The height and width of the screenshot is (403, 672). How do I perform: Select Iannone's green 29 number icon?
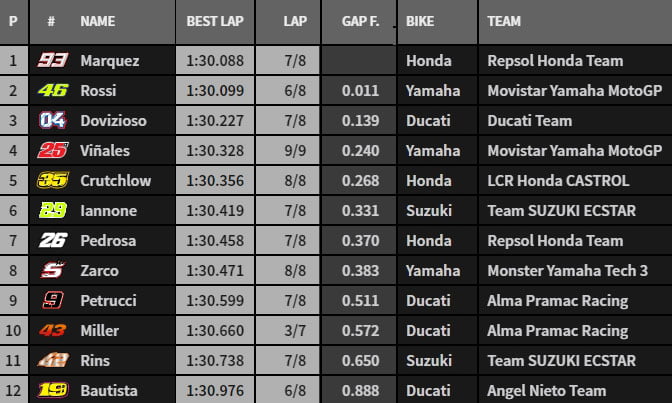click(51, 210)
